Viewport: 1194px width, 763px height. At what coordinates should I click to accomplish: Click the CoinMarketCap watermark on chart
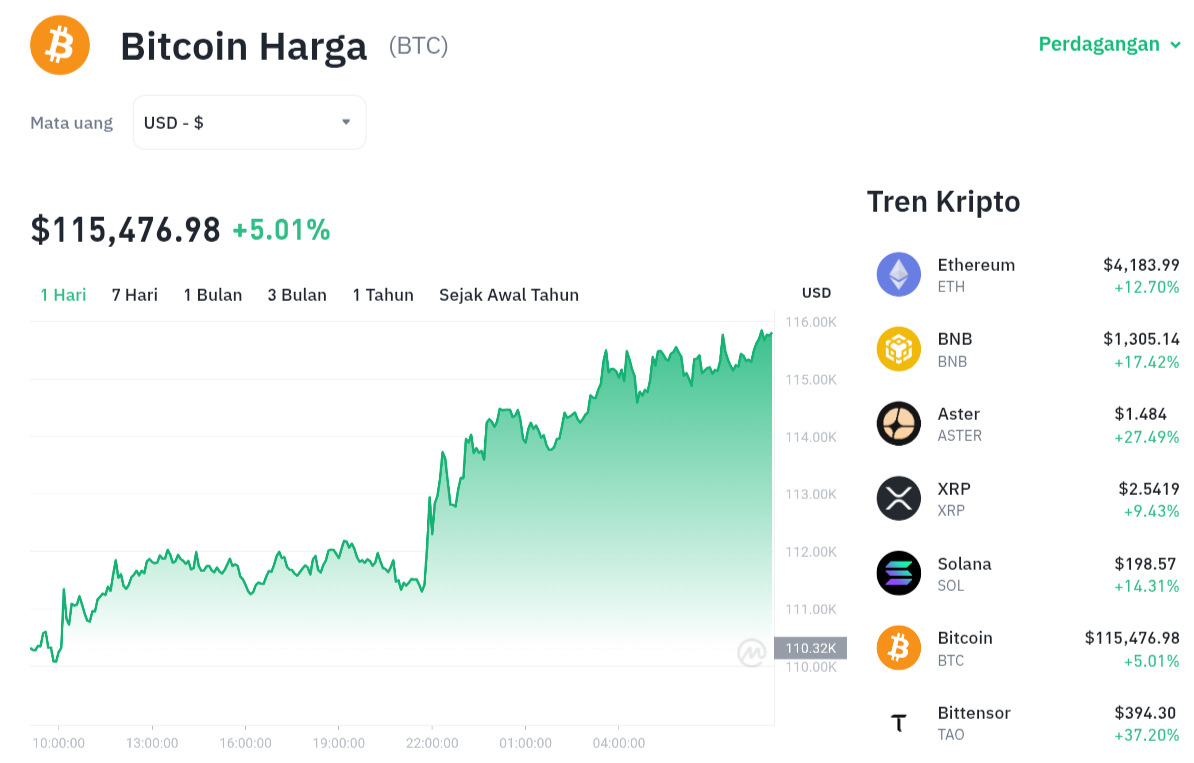[x=751, y=653]
